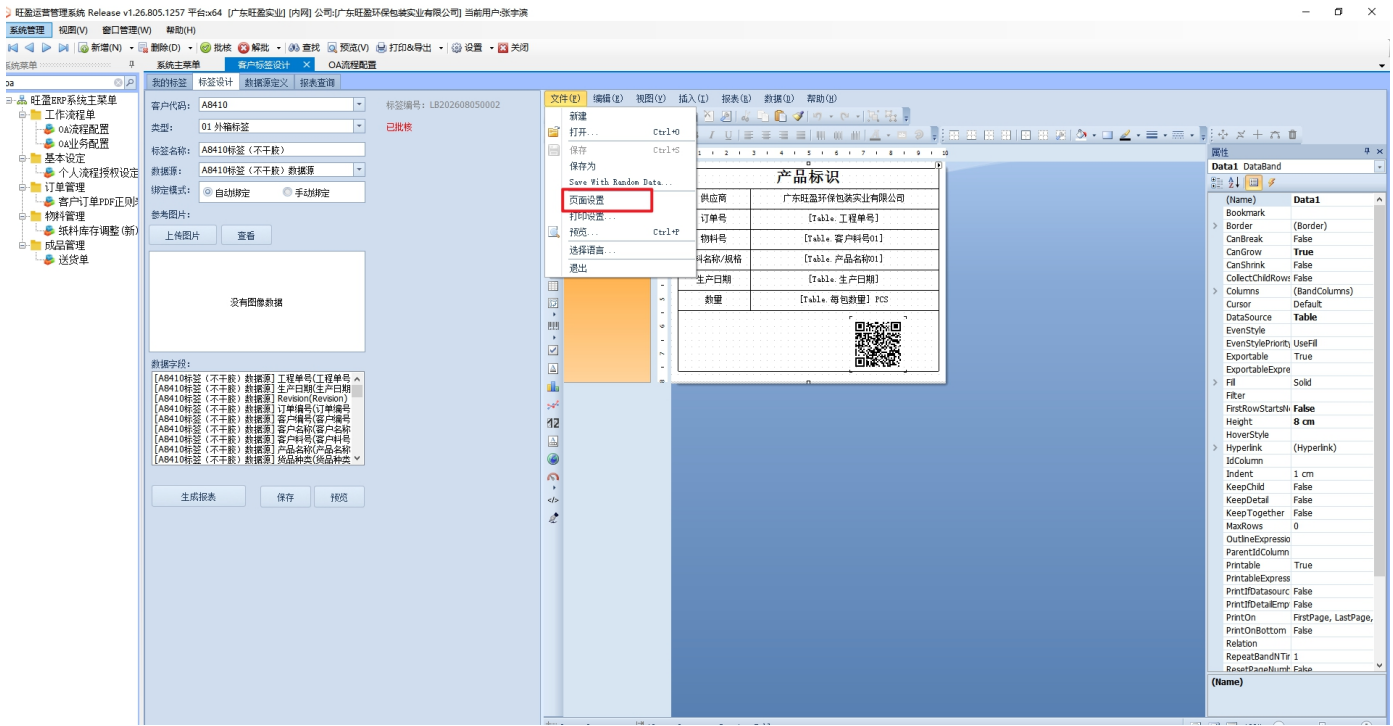Click the italic formatting button

click(712, 135)
